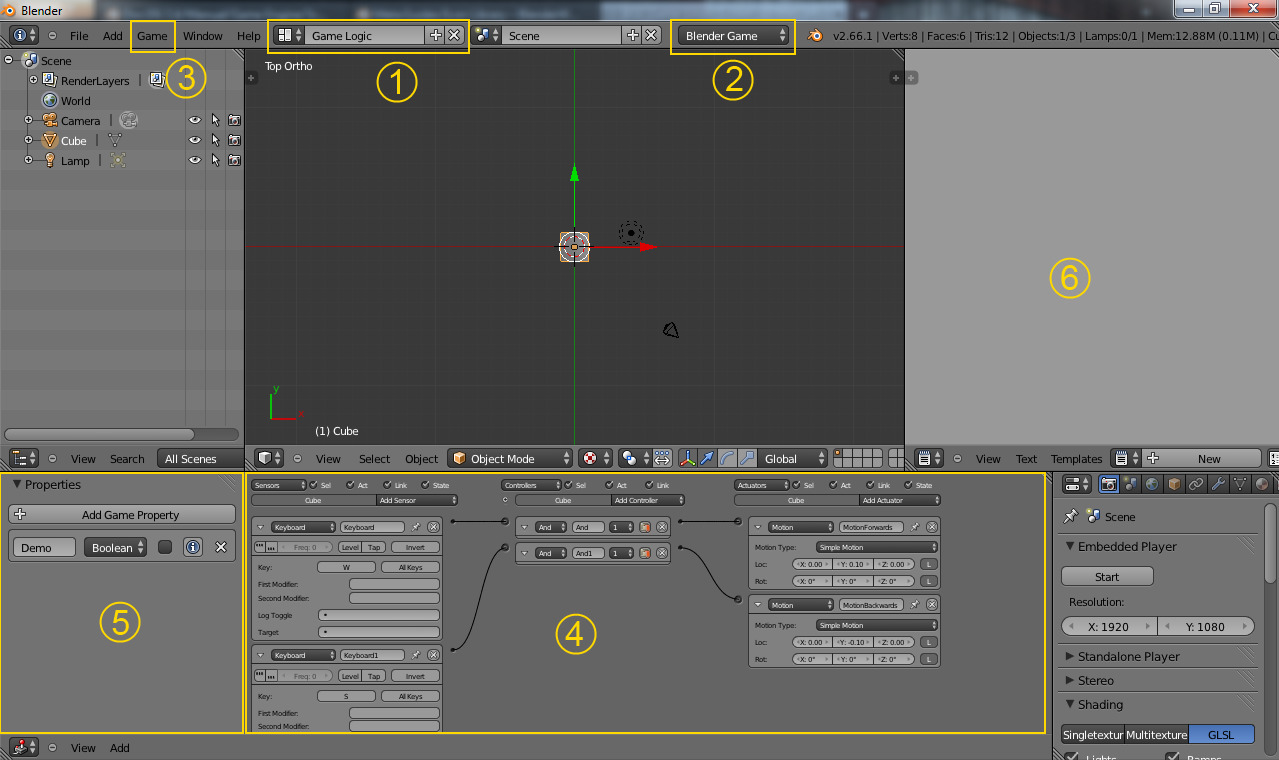Toggle selectability arrow for Cube
The height and width of the screenshot is (760, 1279).
tap(215, 140)
